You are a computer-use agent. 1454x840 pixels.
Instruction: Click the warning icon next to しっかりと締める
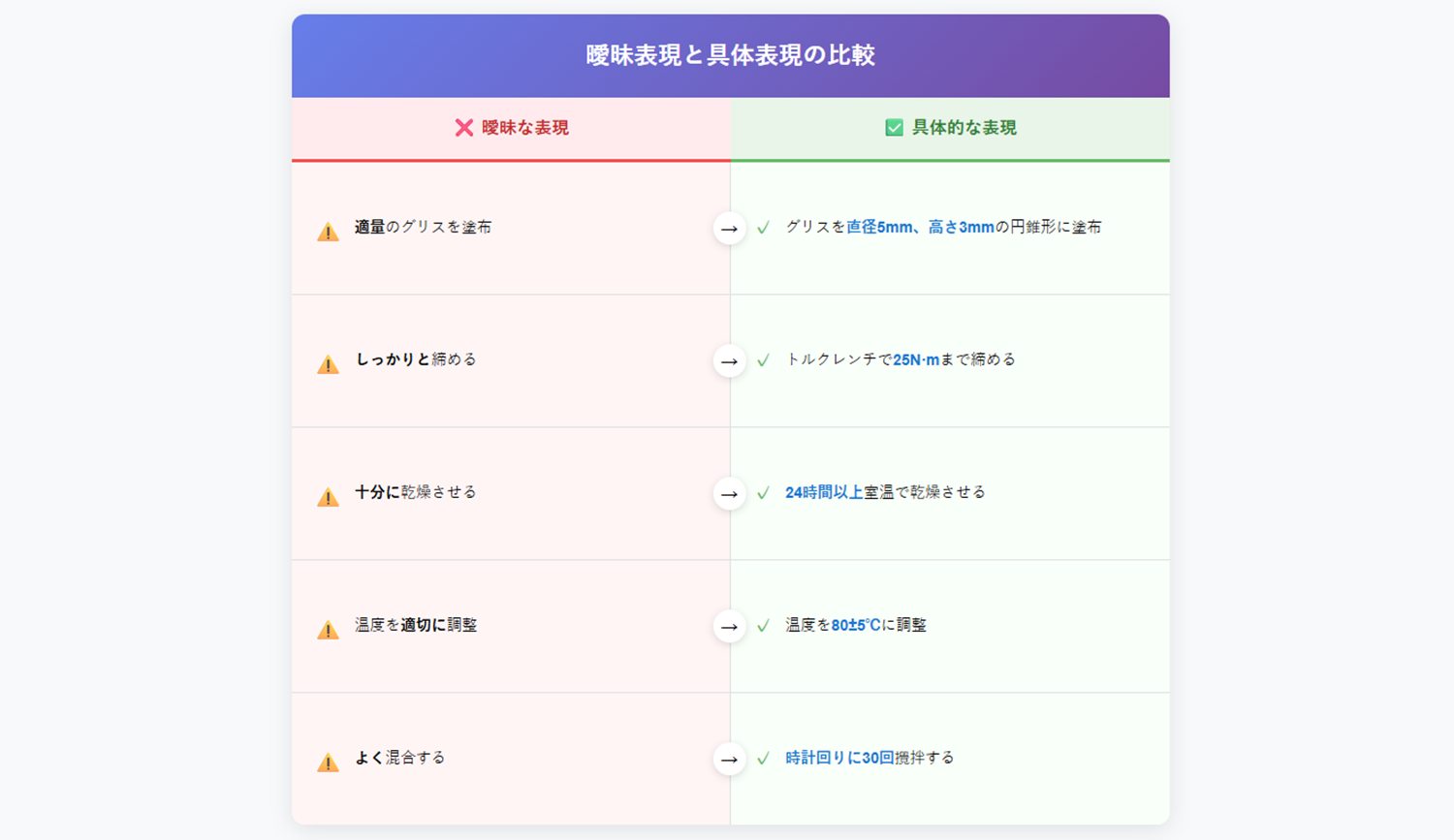328,364
